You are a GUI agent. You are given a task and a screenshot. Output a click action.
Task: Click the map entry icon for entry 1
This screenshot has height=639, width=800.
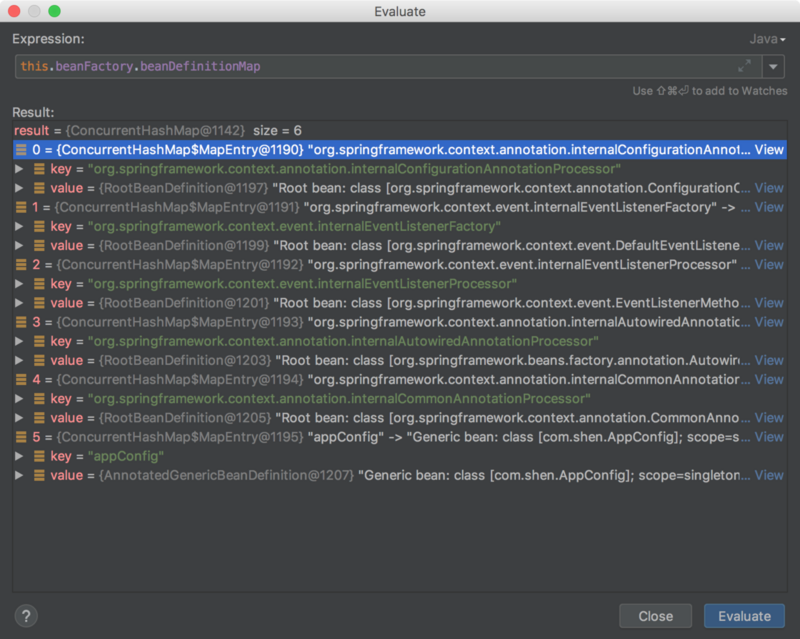(x=21, y=207)
